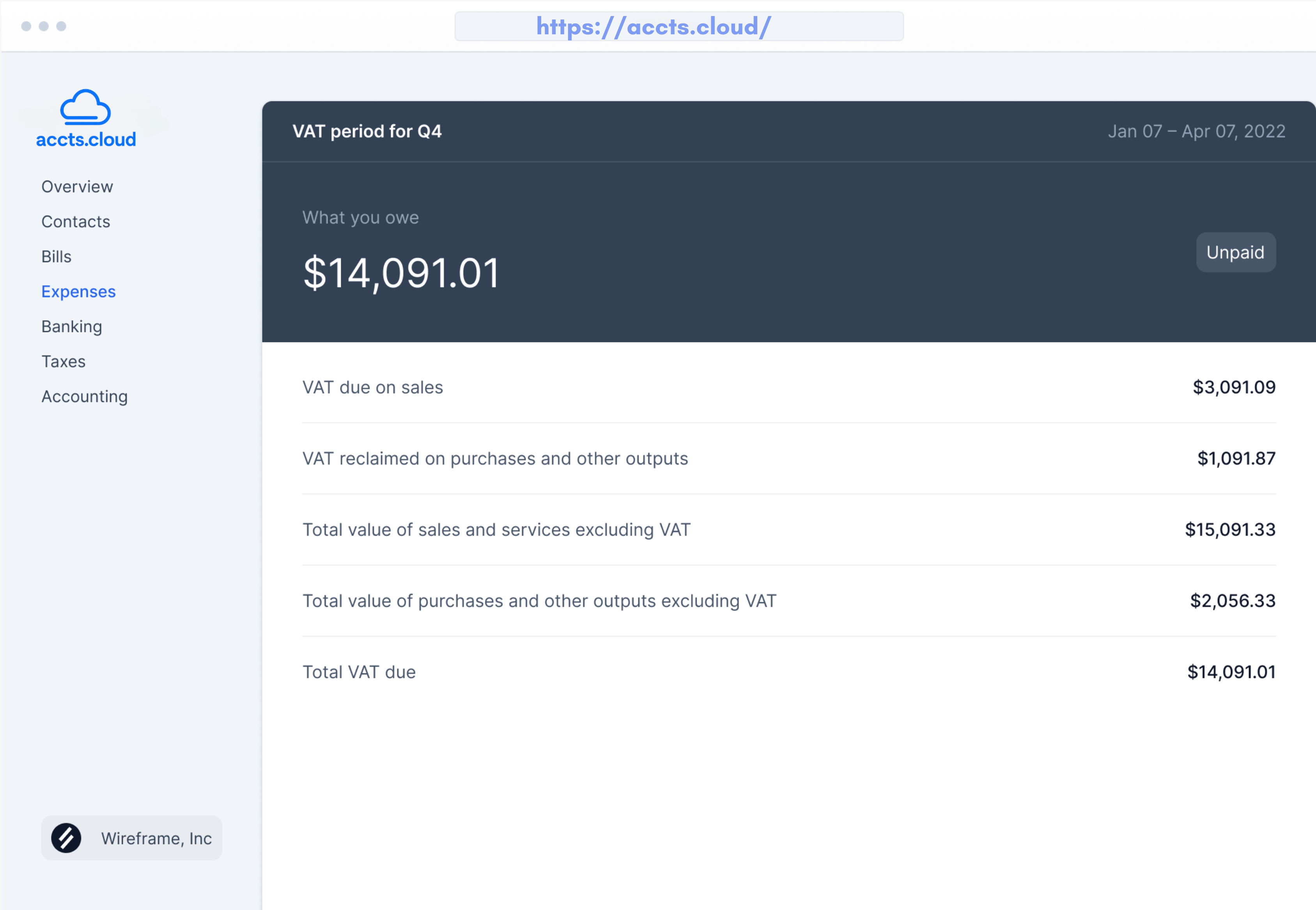Open the Taxes section
Screen dimensions: 1316x910
pos(63,362)
